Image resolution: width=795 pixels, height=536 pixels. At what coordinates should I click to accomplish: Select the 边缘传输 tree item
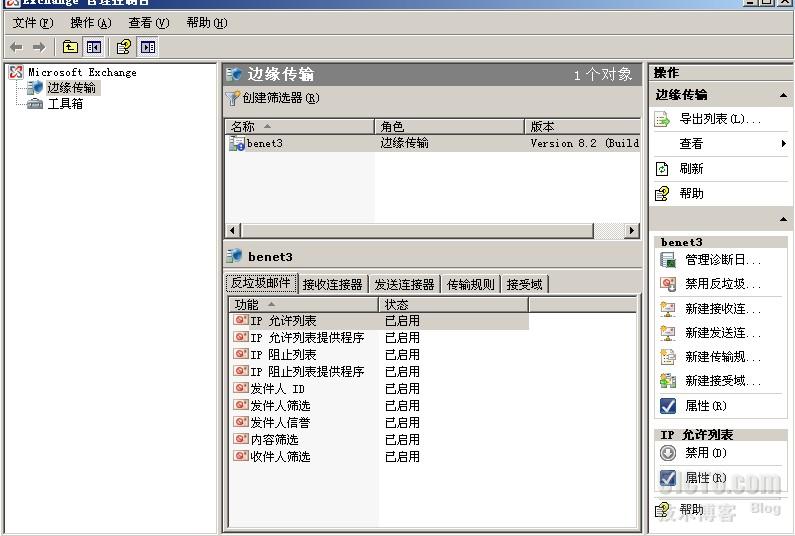coord(71,88)
